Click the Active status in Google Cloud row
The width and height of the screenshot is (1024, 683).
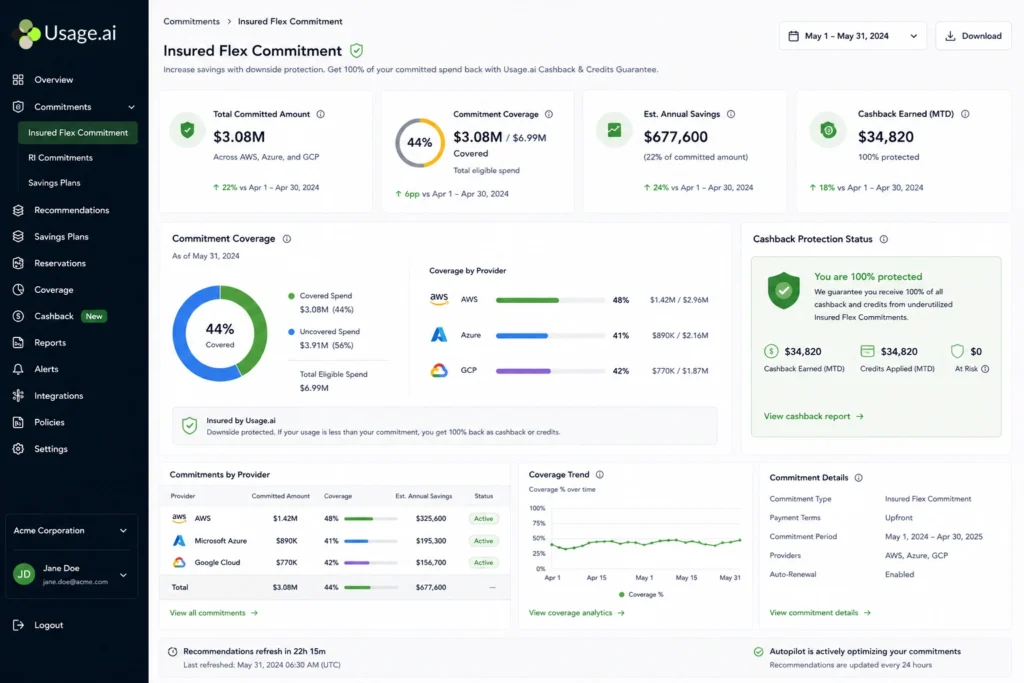(x=484, y=562)
